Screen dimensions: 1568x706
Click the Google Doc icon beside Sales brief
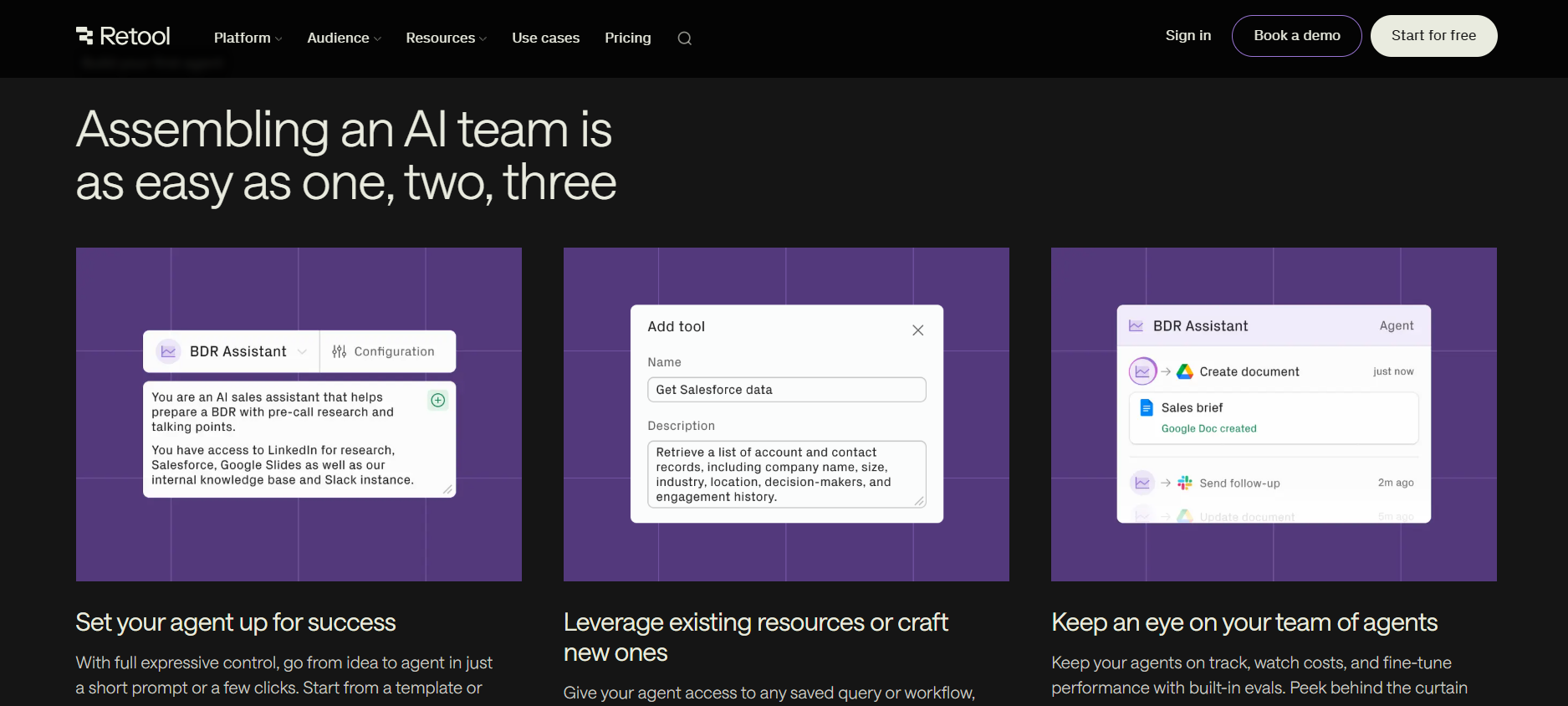point(1147,407)
